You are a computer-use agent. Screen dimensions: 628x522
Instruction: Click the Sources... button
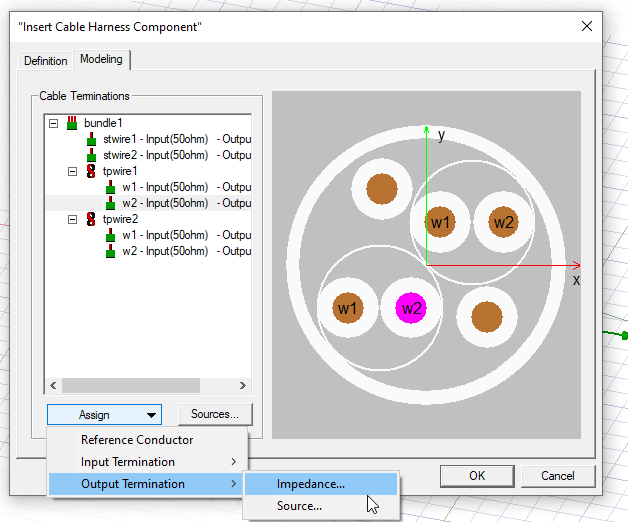(x=215, y=414)
